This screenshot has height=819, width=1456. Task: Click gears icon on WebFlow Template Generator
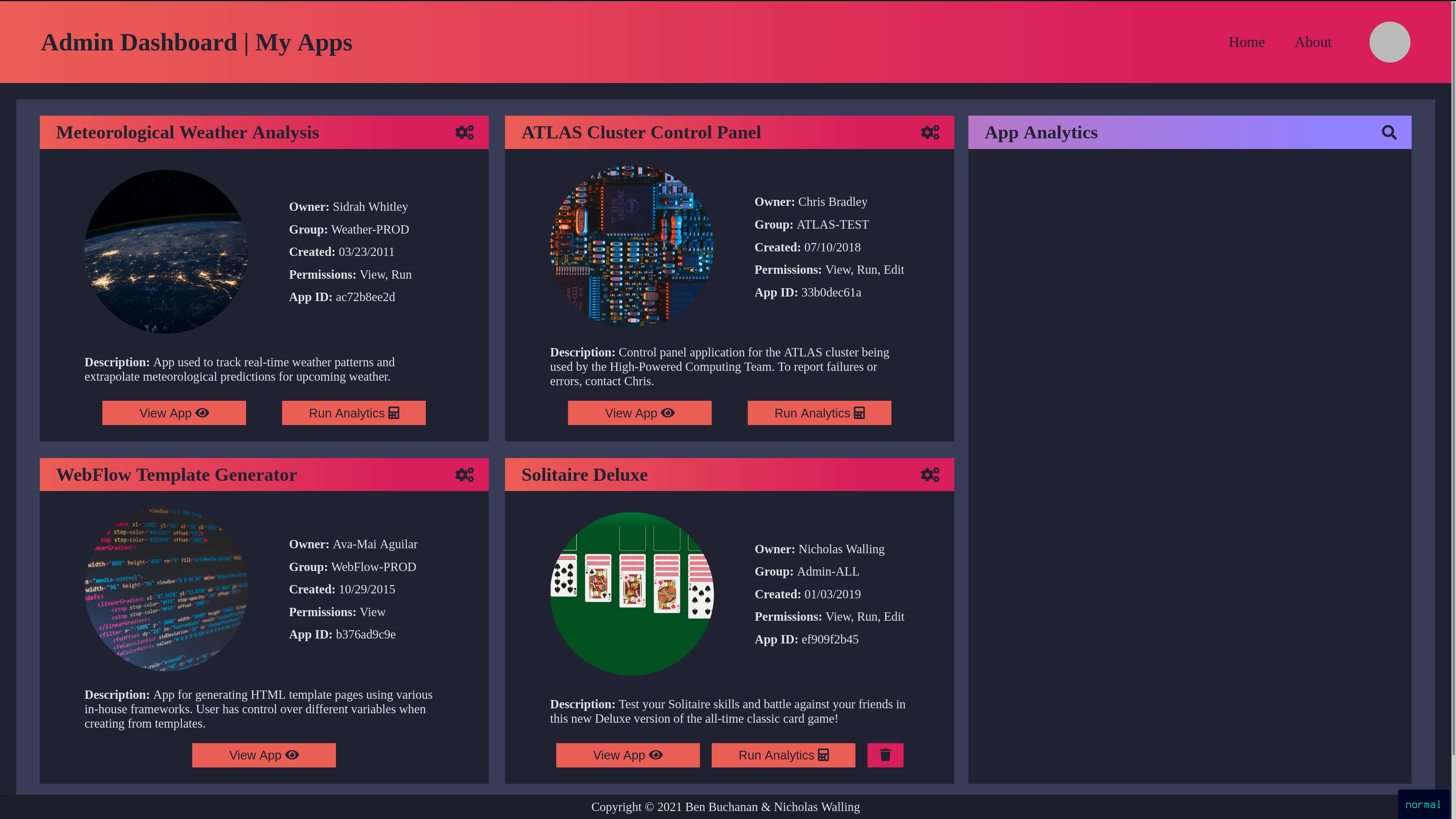pos(464,475)
